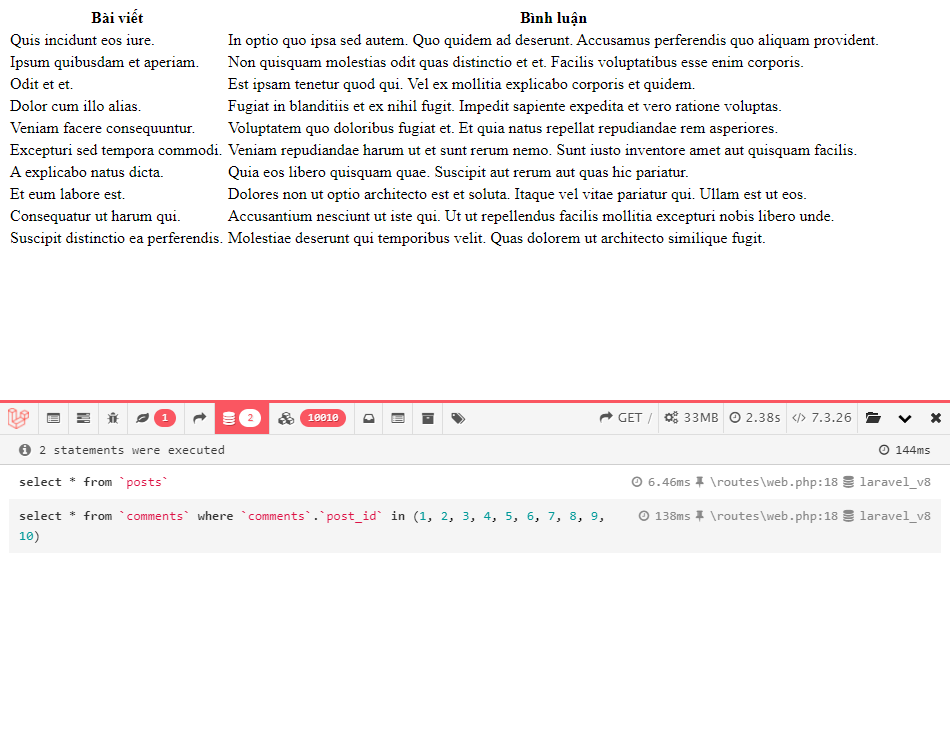Close the debugbar with the X

pyautogui.click(x=935, y=418)
